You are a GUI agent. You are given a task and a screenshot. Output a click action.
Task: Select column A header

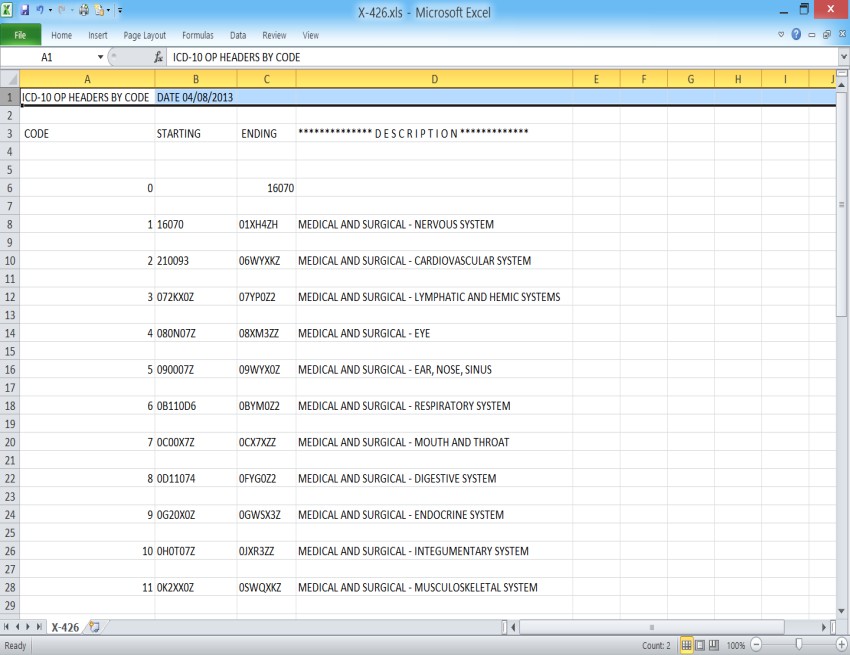[x=87, y=79]
